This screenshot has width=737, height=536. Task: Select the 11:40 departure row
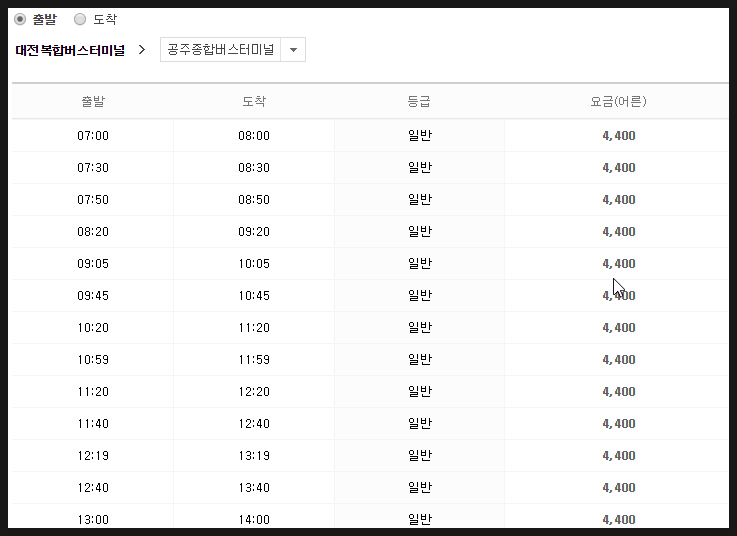tap(93, 424)
